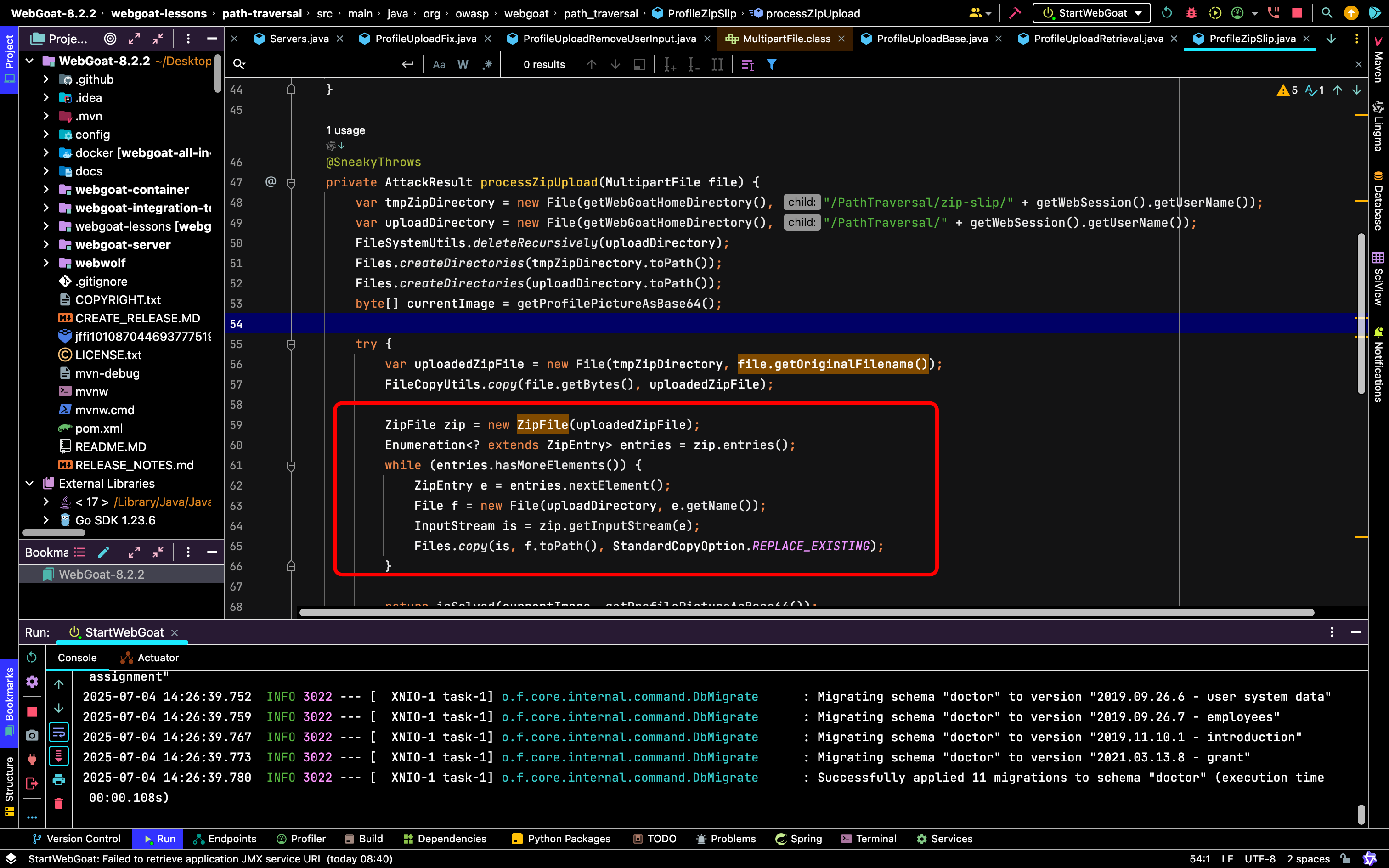
Task: Rerun StartWebGoat in Run panel
Action: click(x=32, y=657)
